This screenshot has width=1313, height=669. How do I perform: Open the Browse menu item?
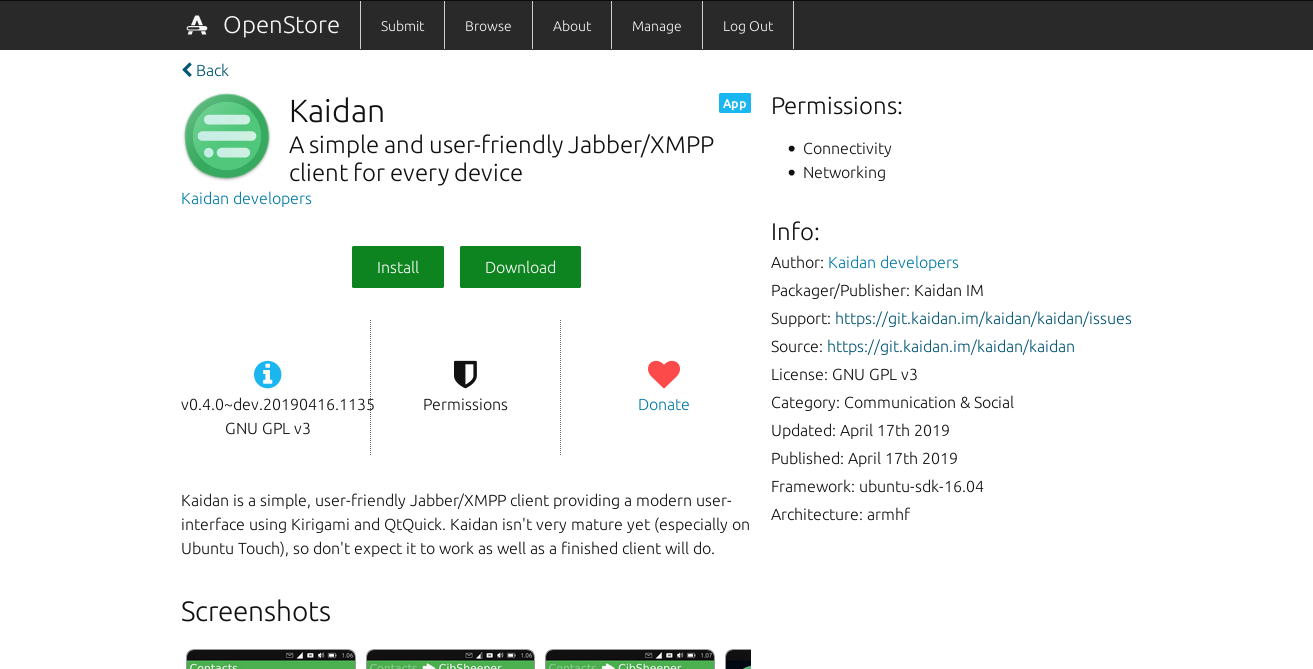(x=488, y=26)
